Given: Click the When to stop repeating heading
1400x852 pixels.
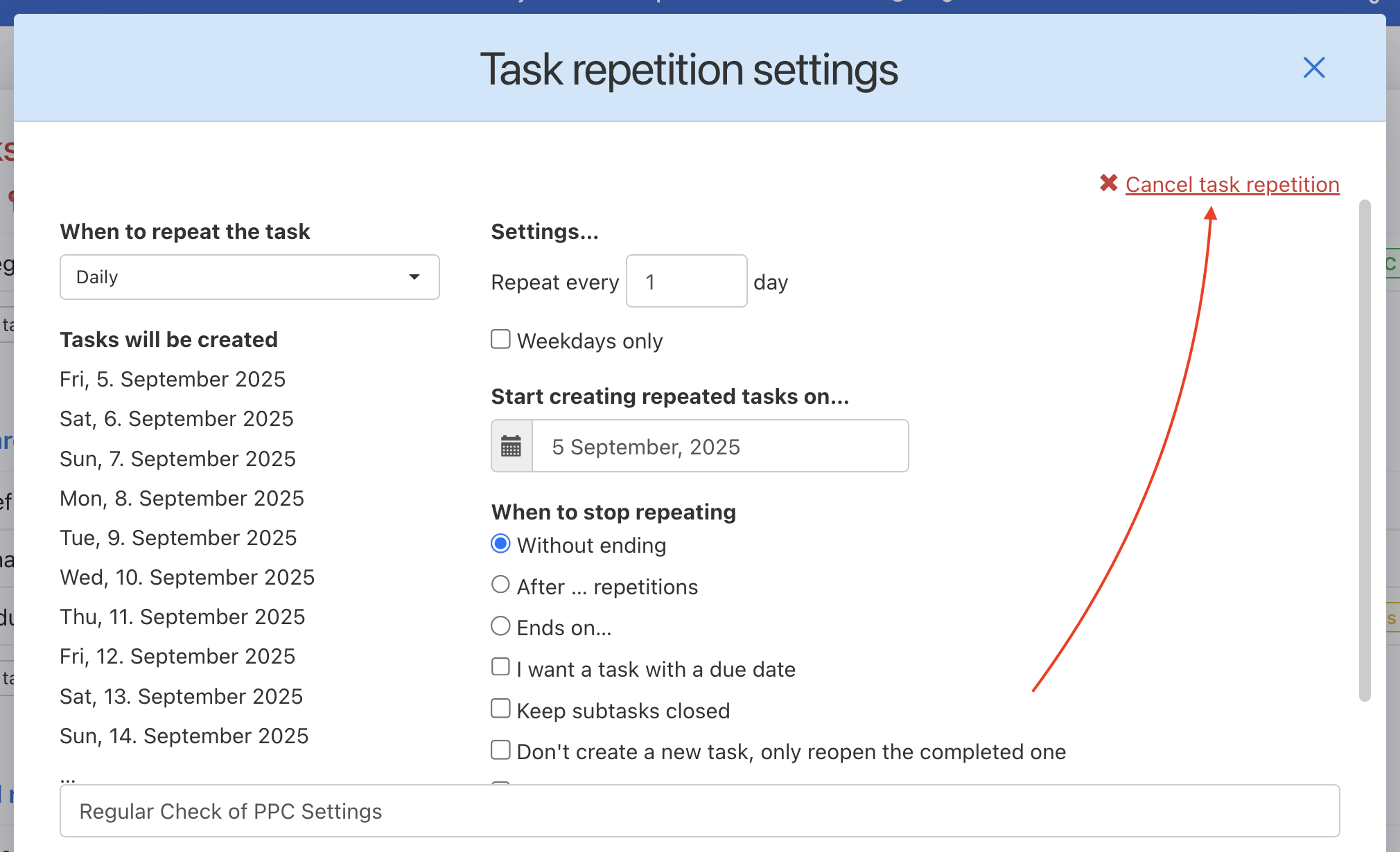Looking at the screenshot, I should click(x=614, y=512).
